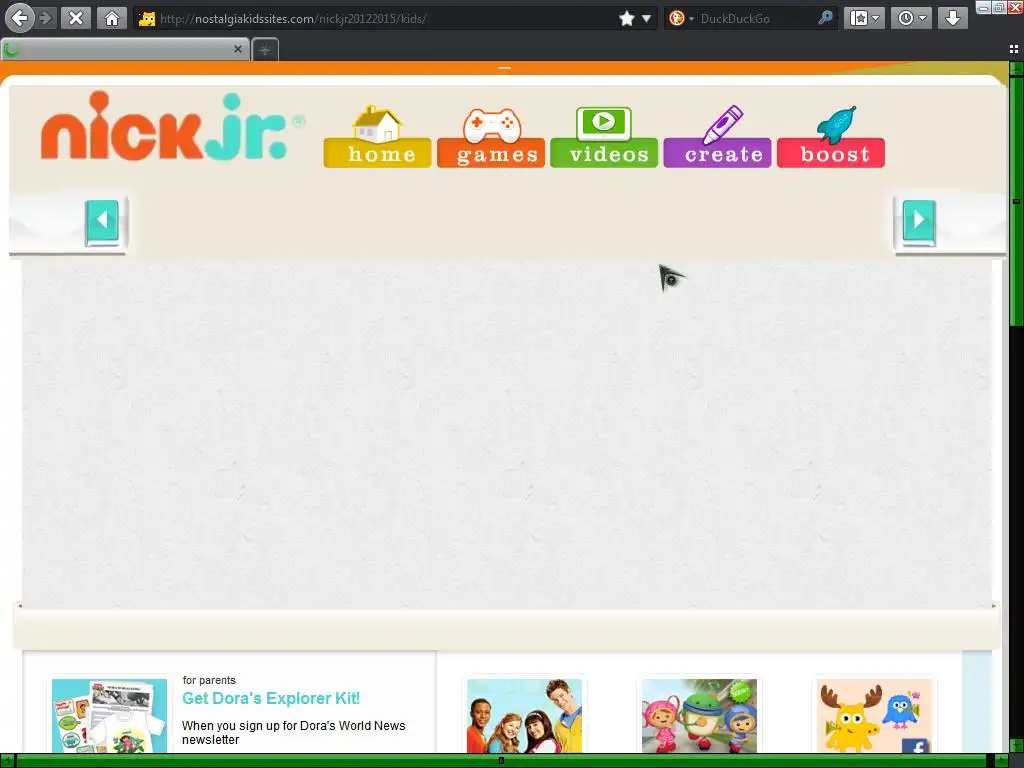Open the create navigation button
The width and height of the screenshot is (1024, 768).
point(718,137)
